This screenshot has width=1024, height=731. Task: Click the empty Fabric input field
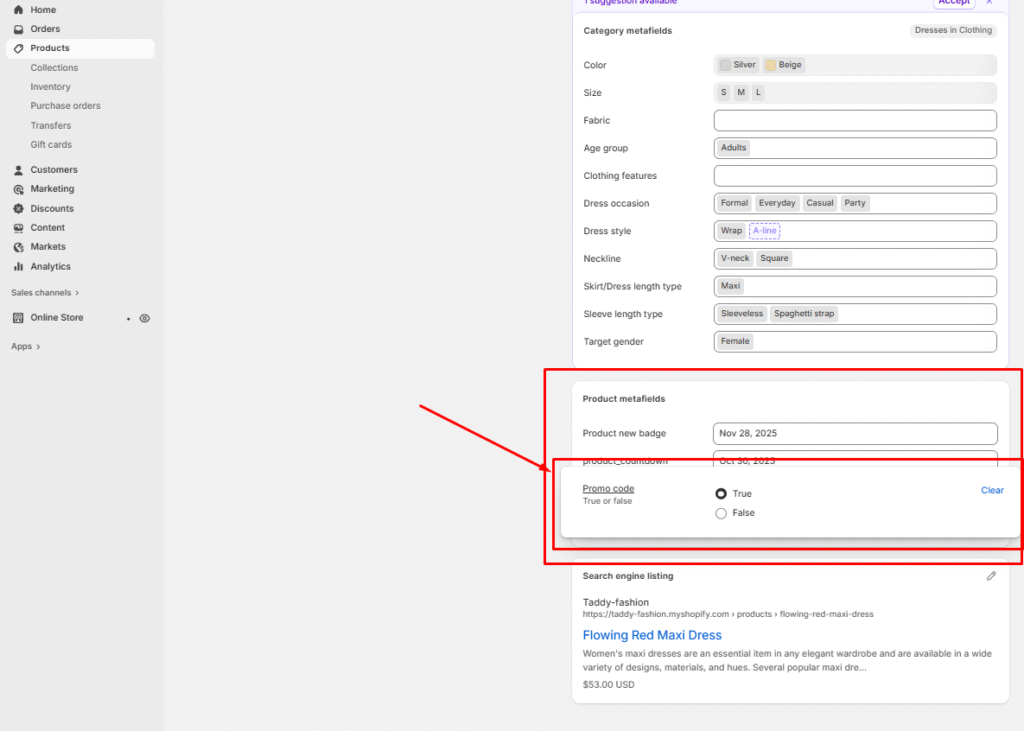point(855,121)
